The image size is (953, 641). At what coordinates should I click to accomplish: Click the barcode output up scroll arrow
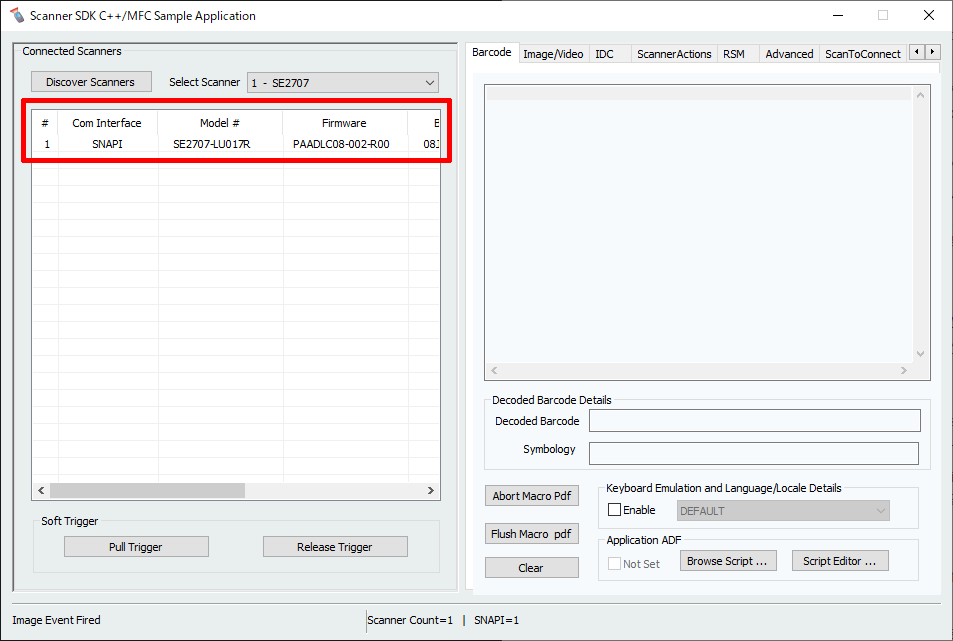920,95
